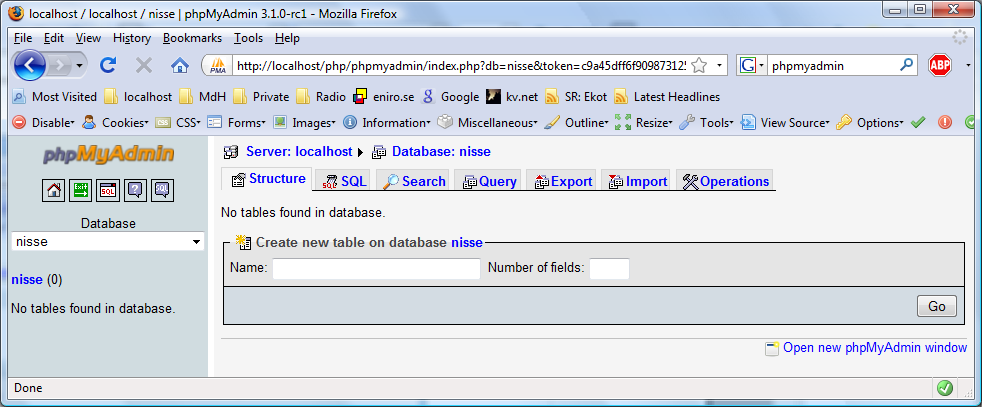Click Database: nisse breadcrumb link
Image resolution: width=982 pixels, height=407 pixels.
tap(441, 152)
